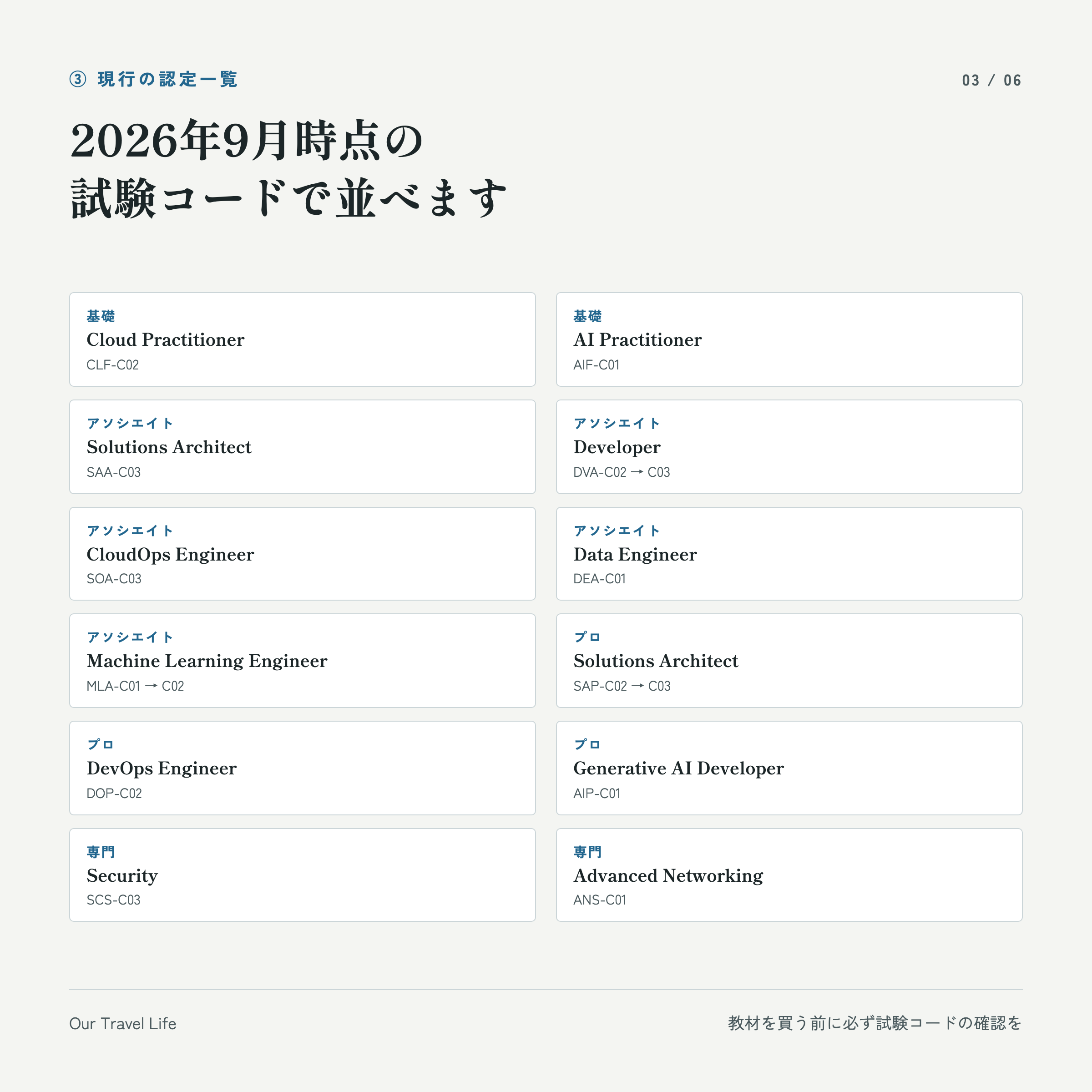Select the text SAP-C02 → C03
Image resolution: width=1092 pixels, height=1092 pixels.
pos(622,686)
